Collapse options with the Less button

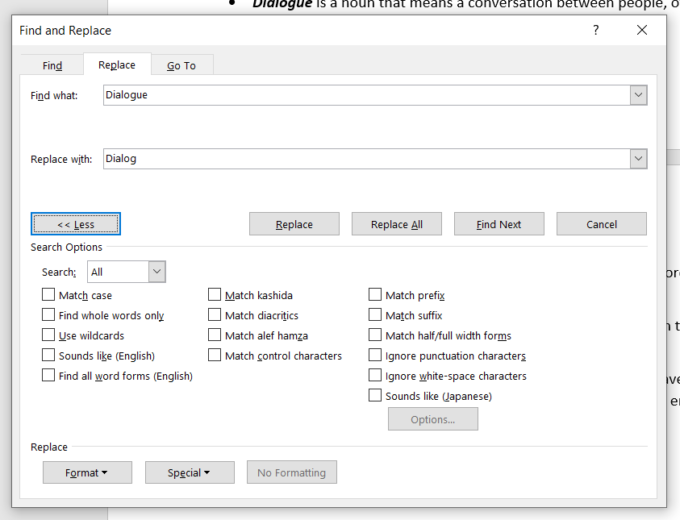pos(76,224)
